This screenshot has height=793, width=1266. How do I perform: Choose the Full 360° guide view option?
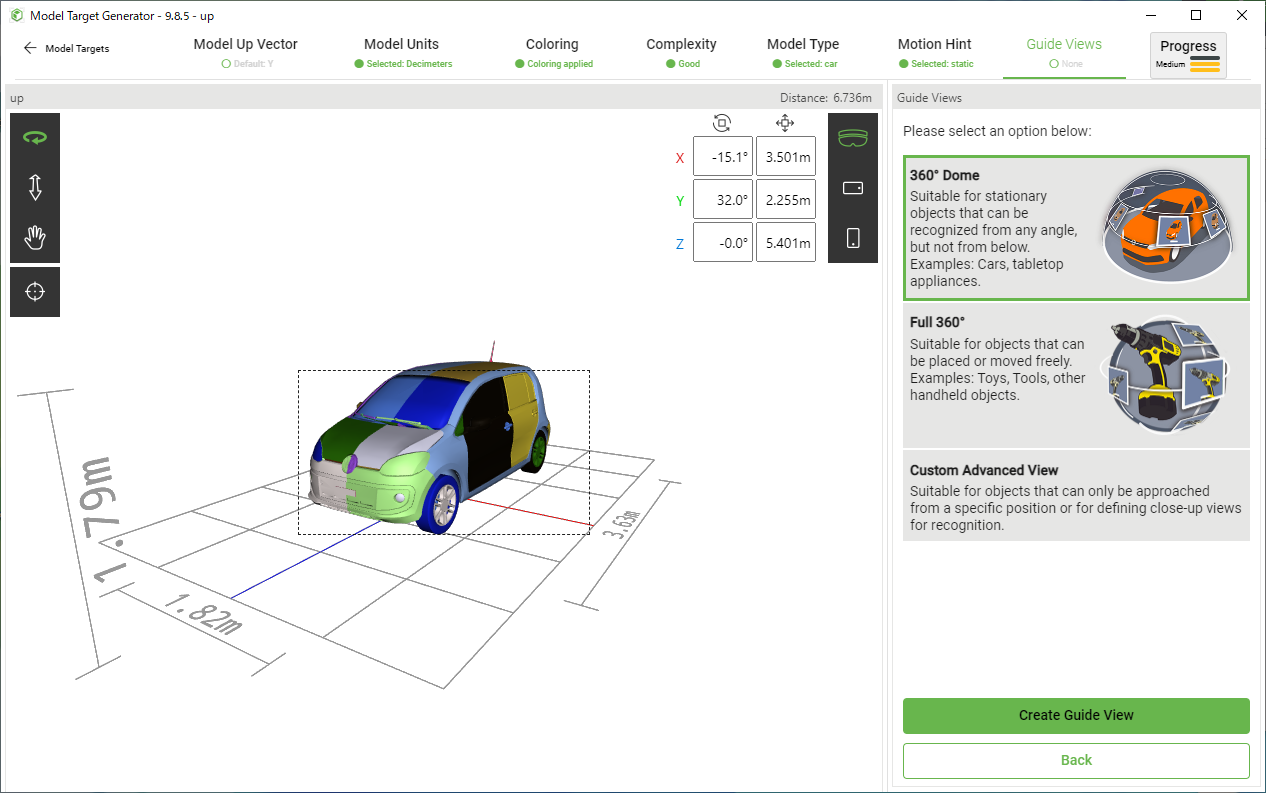coord(1076,375)
